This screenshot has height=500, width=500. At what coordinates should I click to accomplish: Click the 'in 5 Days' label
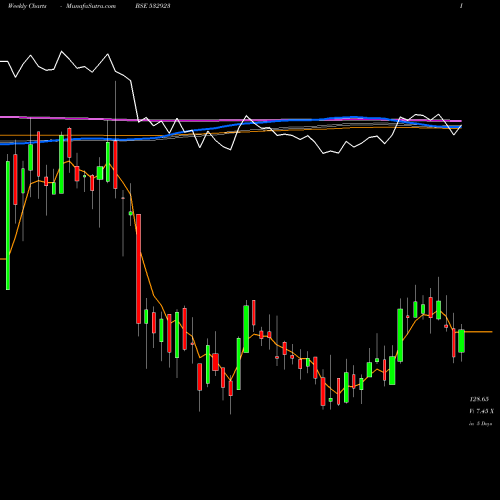click(x=480, y=424)
